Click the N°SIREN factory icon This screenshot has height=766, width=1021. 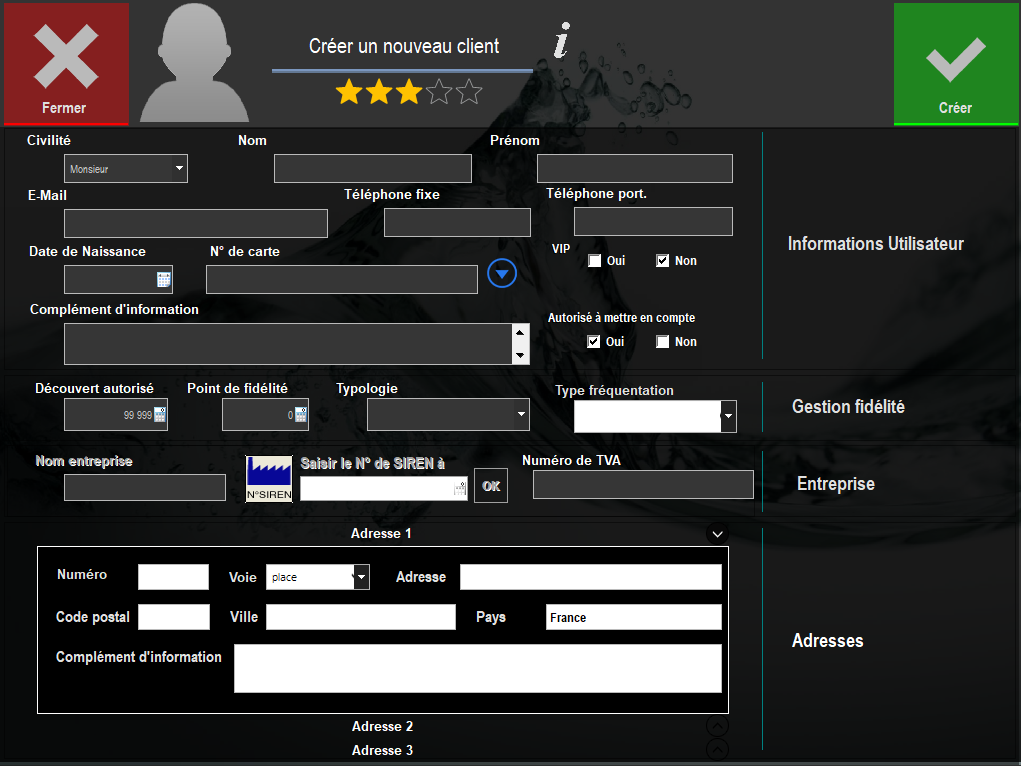[269, 479]
